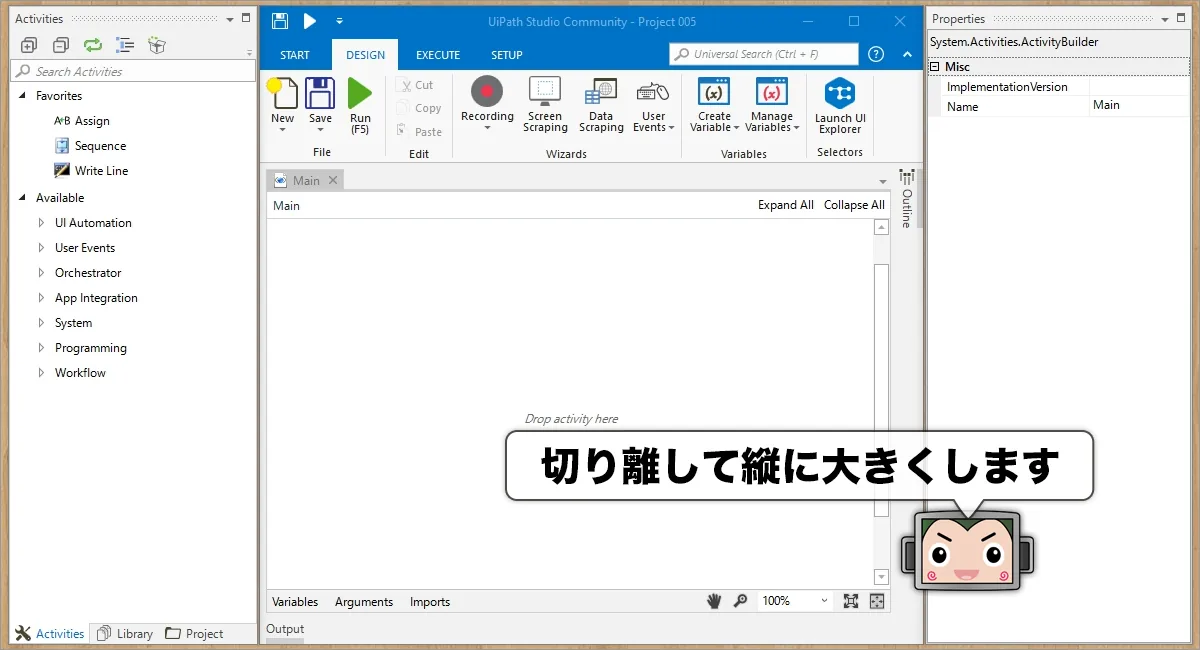Open the Outline side panel
Image resolution: width=1200 pixels, height=650 pixels.
pos(907,198)
